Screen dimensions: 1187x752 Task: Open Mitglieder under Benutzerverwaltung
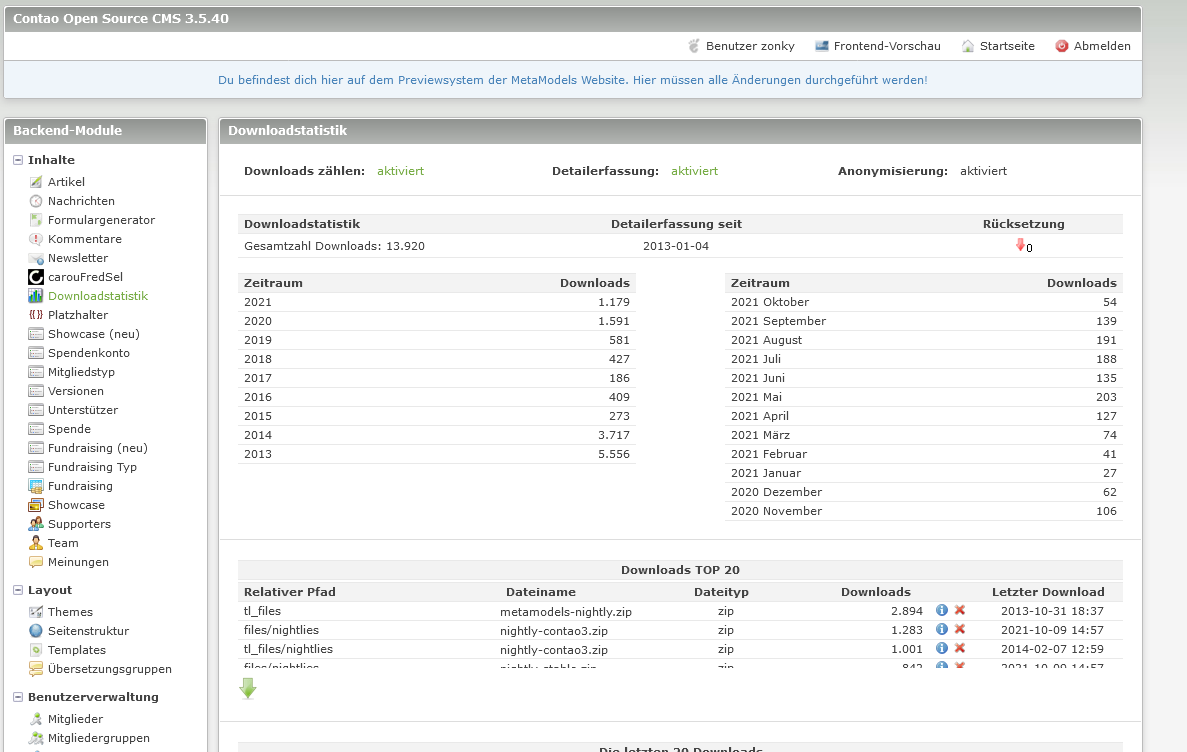click(75, 719)
